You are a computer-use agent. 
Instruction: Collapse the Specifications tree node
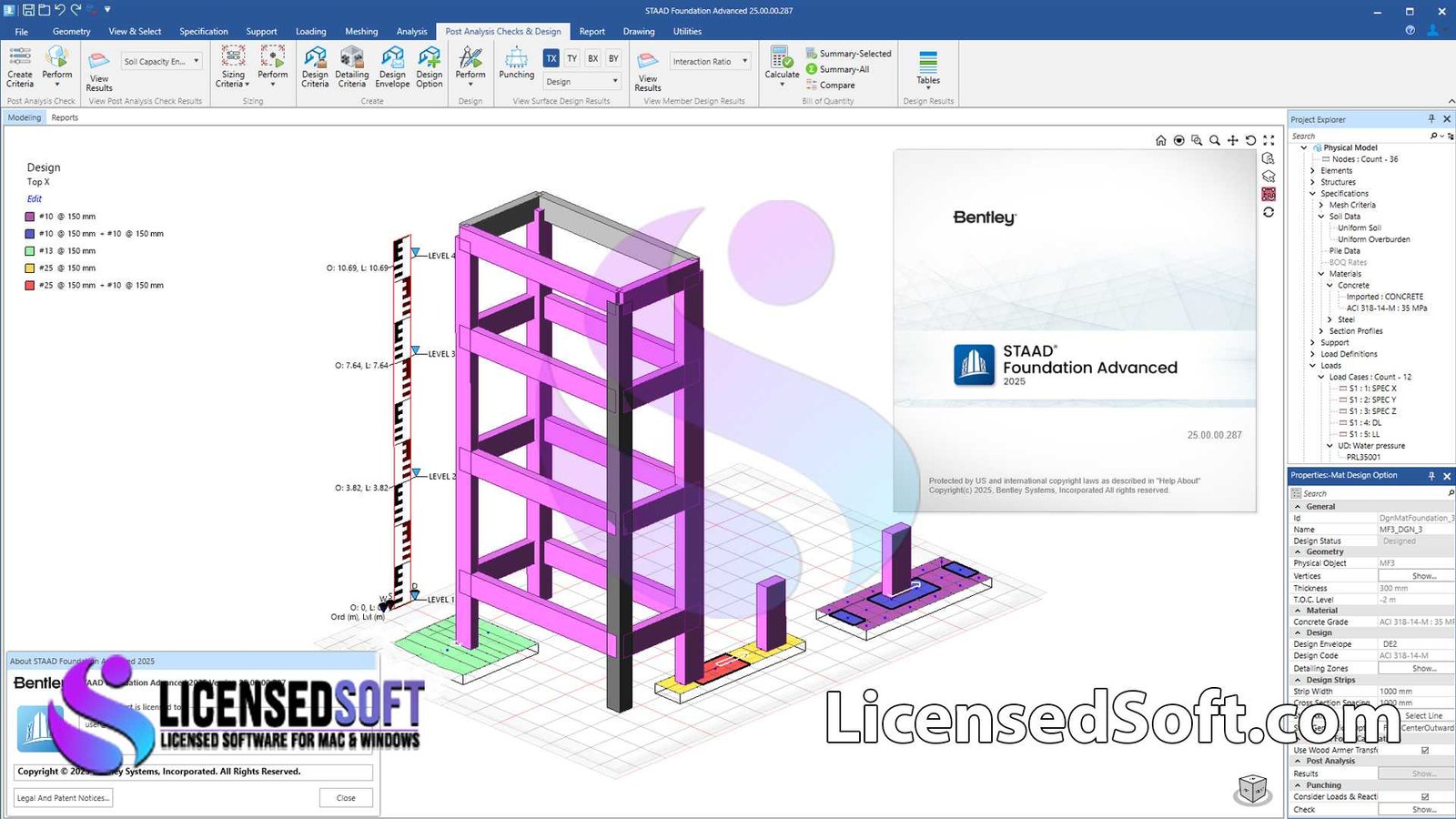(x=1312, y=194)
